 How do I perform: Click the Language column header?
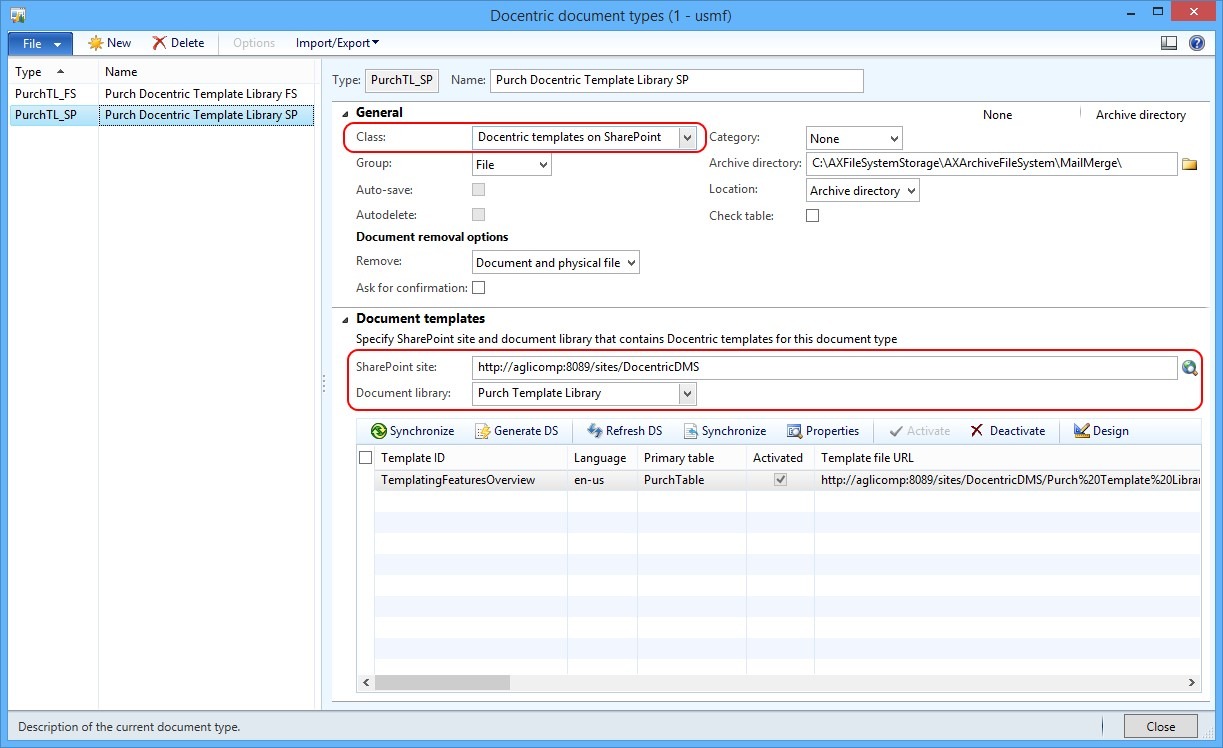[602, 458]
